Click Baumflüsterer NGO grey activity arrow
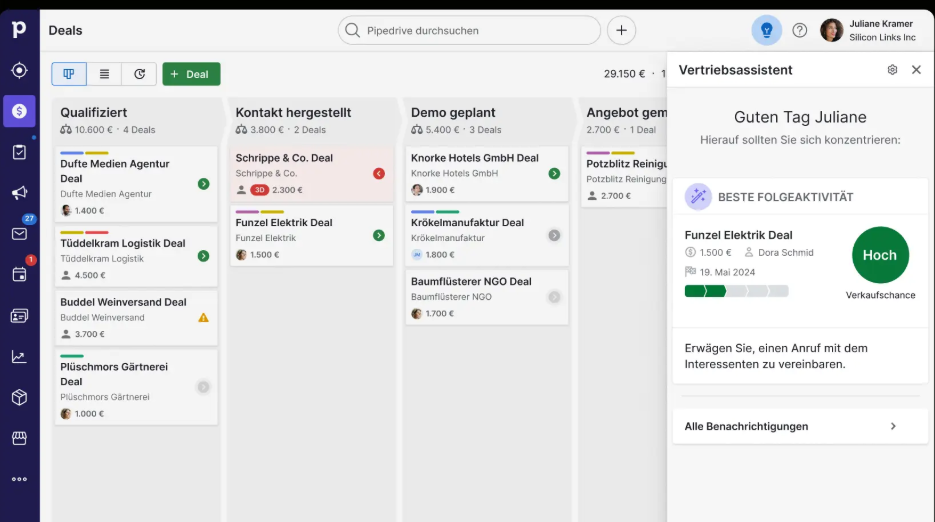 tap(554, 297)
